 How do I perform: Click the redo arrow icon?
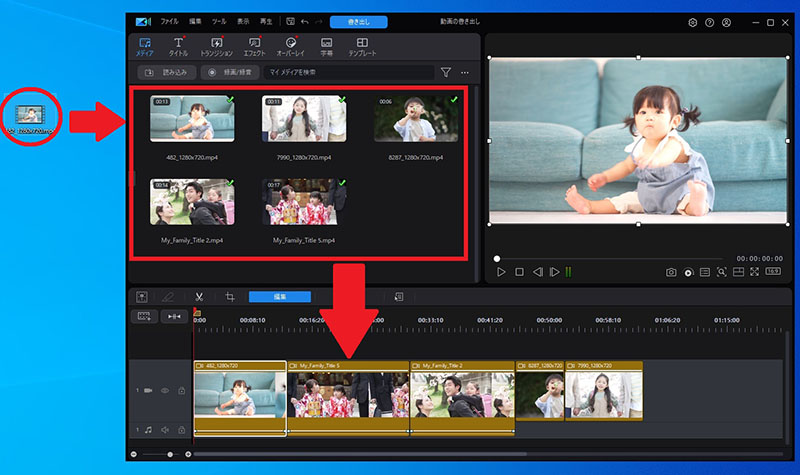tap(319, 21)
